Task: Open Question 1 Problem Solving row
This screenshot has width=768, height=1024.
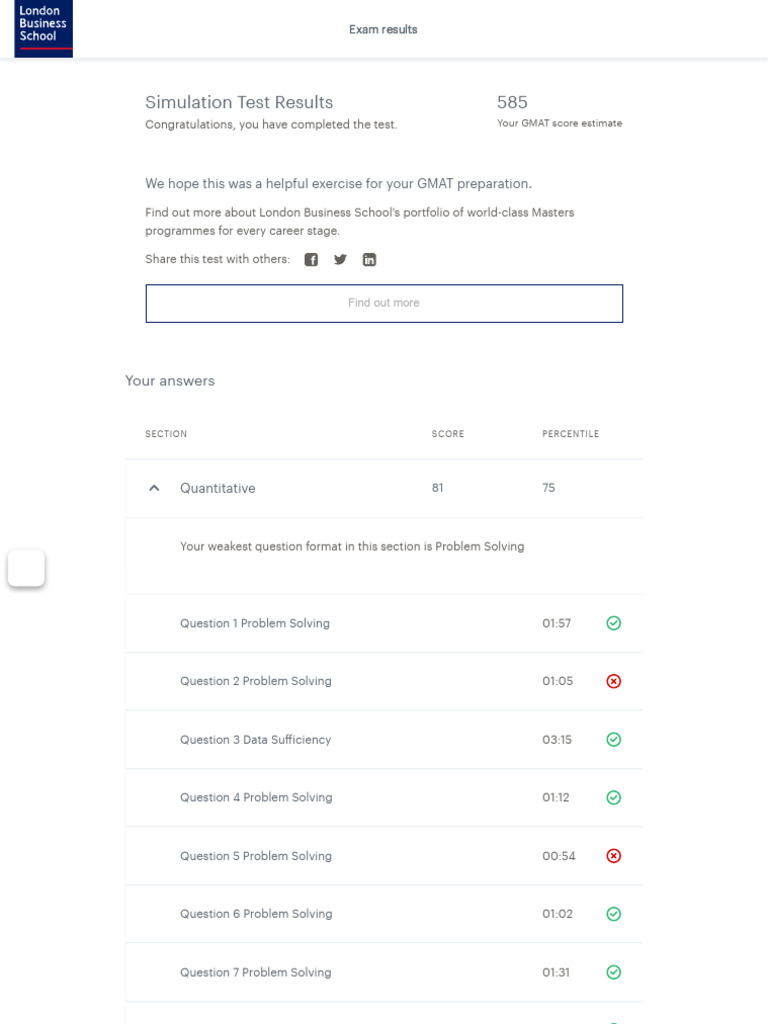Action: pyautogui.click(x=255, y=623)
